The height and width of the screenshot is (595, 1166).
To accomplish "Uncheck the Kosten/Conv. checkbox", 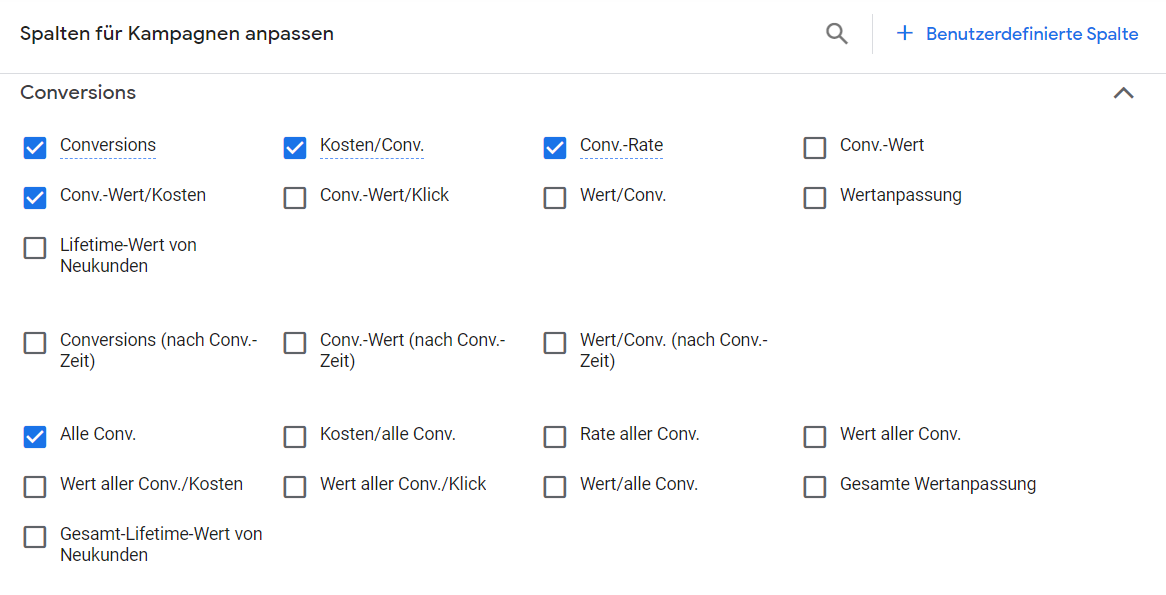I will (x=295, y=147).
